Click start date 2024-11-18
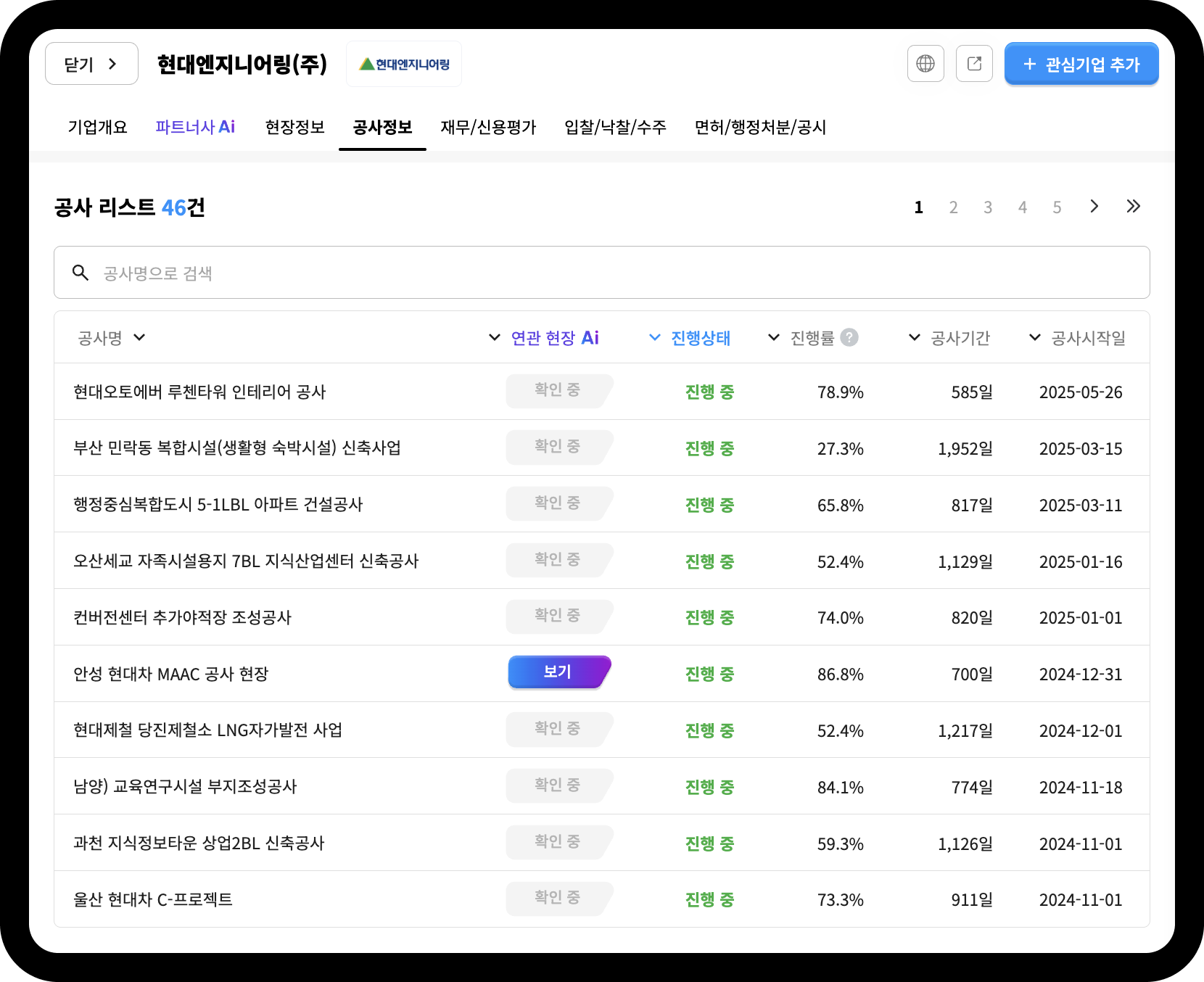The image size is (1204, 982). (1081, 788)
